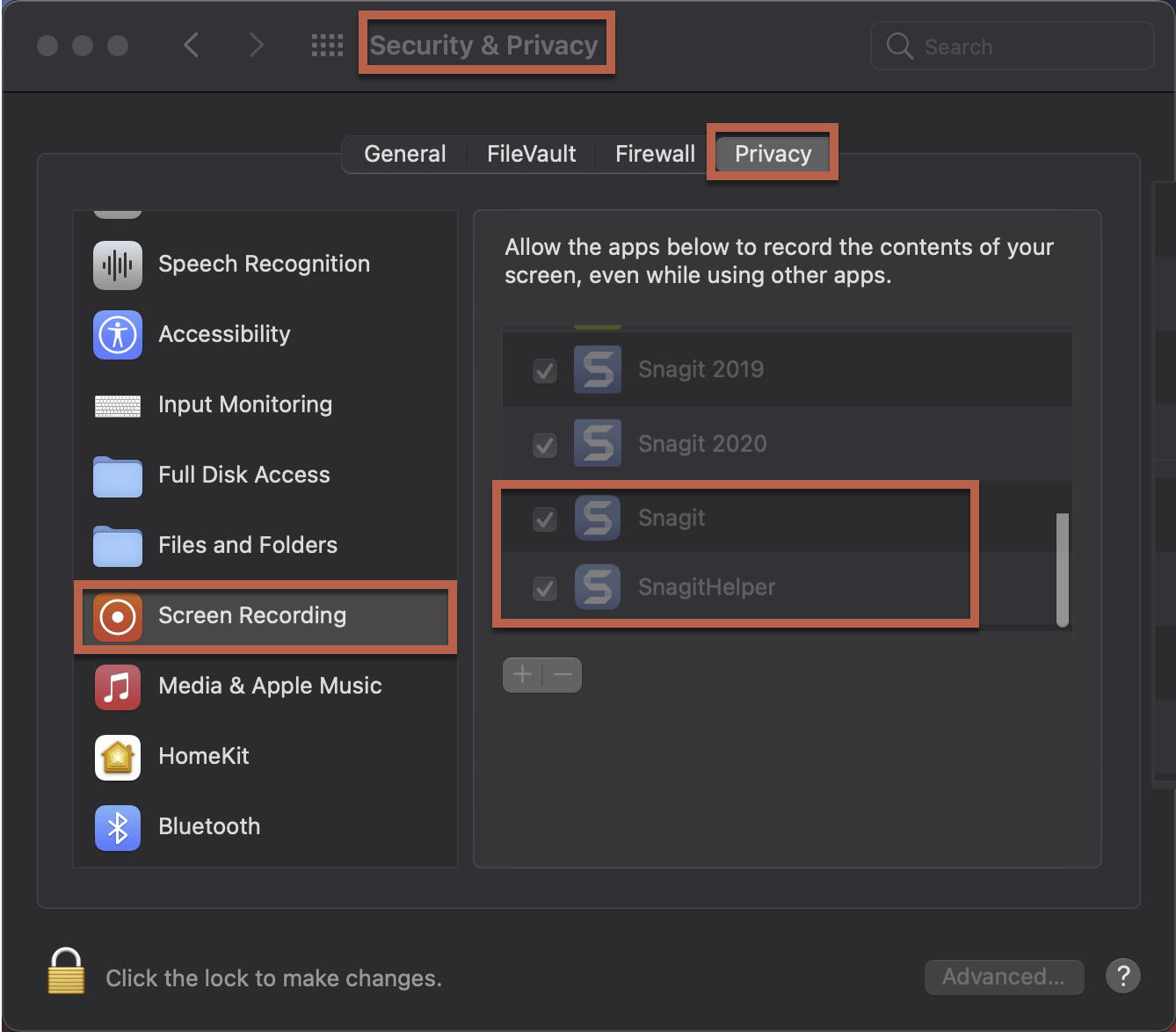Click the Media & Apple Music icon
The height and width of the screenshot is (1032, 1176).
117,687
